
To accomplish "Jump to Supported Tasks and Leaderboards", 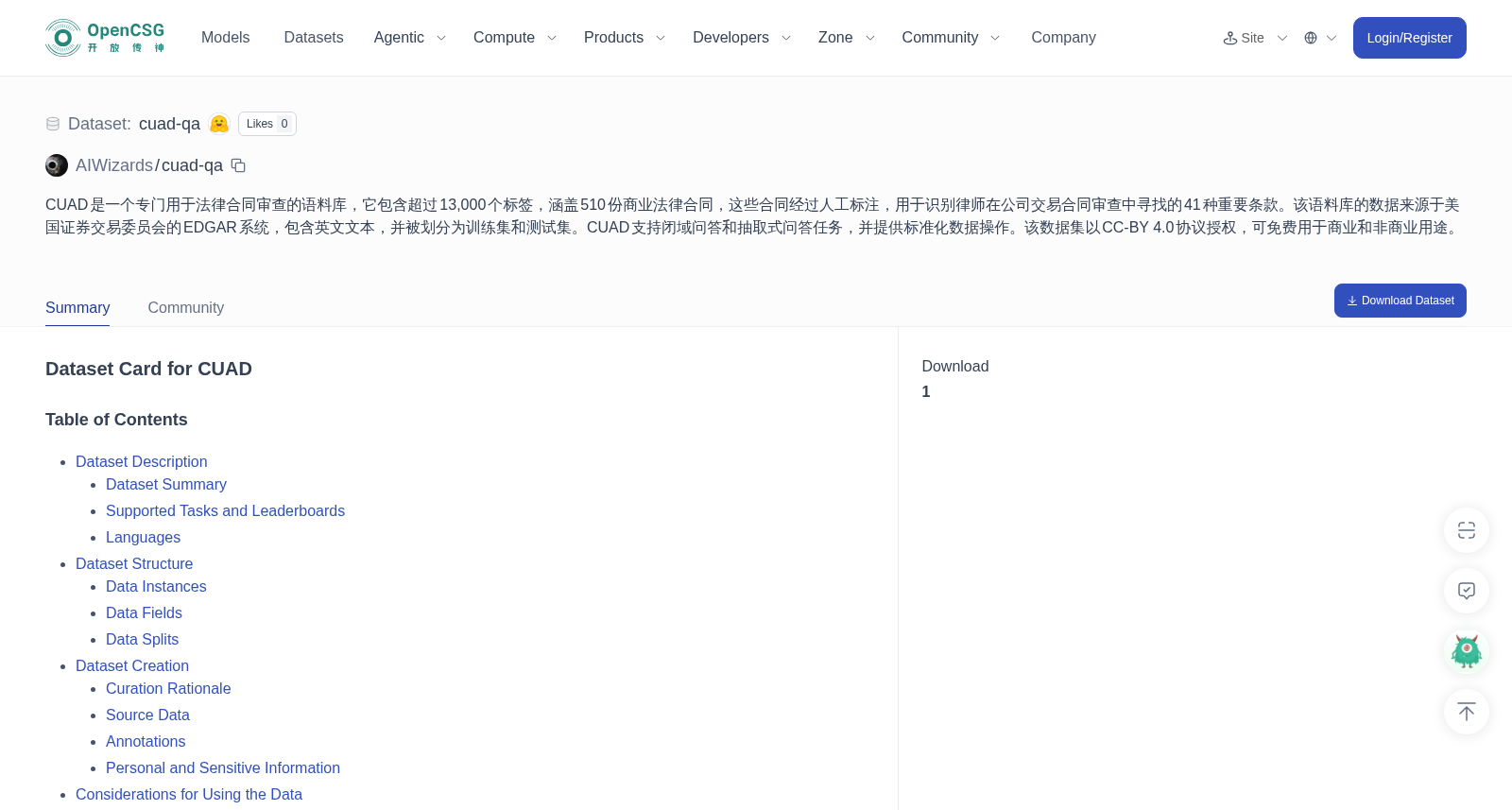I will (225, 510).
